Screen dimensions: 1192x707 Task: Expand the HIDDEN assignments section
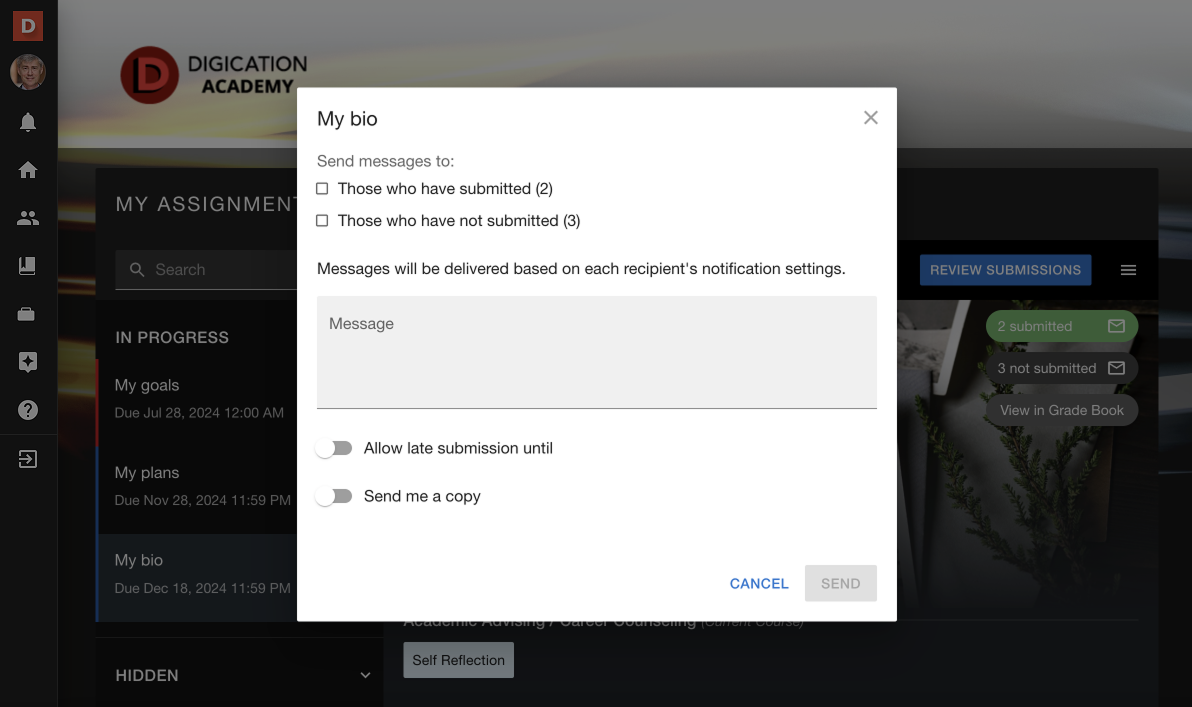(x=366, y=675)
